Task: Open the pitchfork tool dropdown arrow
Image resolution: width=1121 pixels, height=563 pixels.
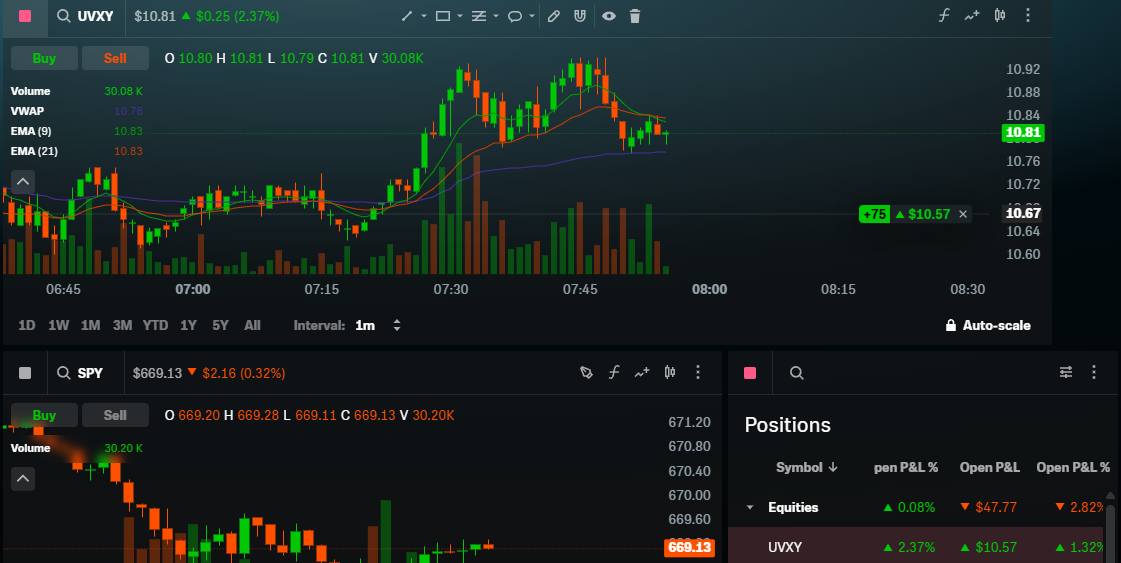Action: [495, 16]
